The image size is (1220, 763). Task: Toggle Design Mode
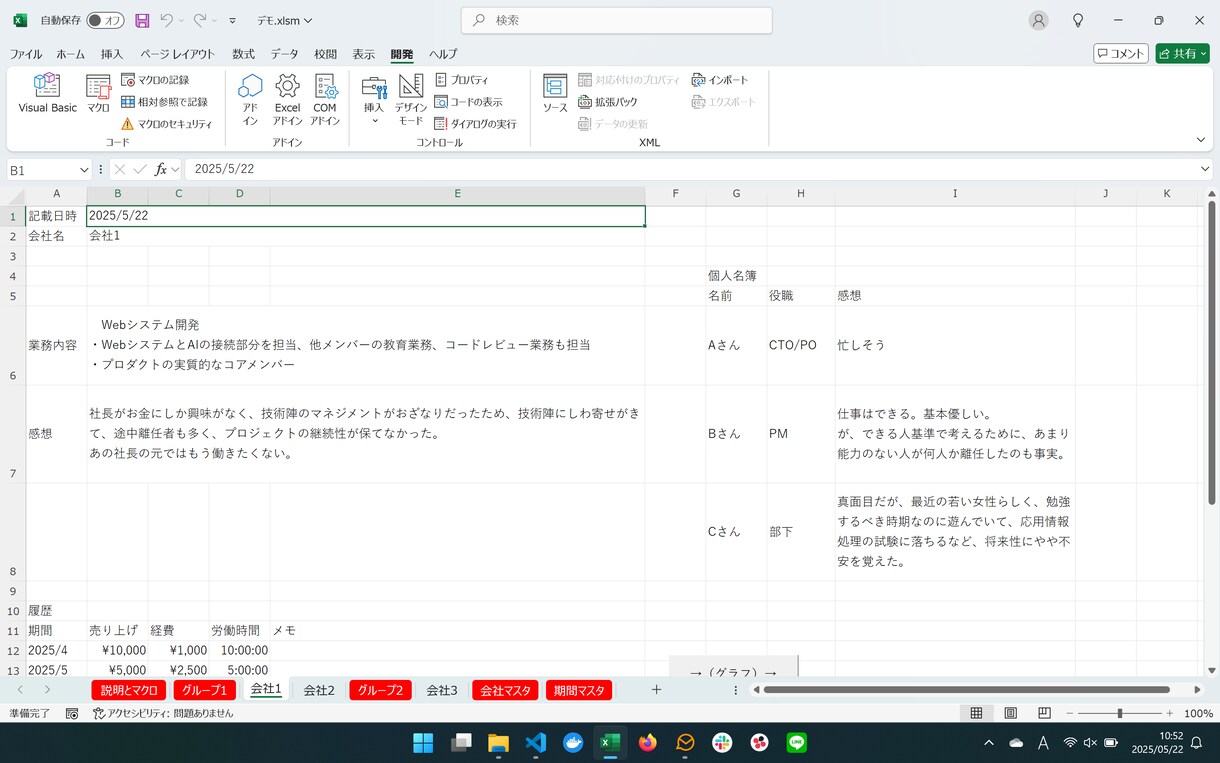[411, 100]
